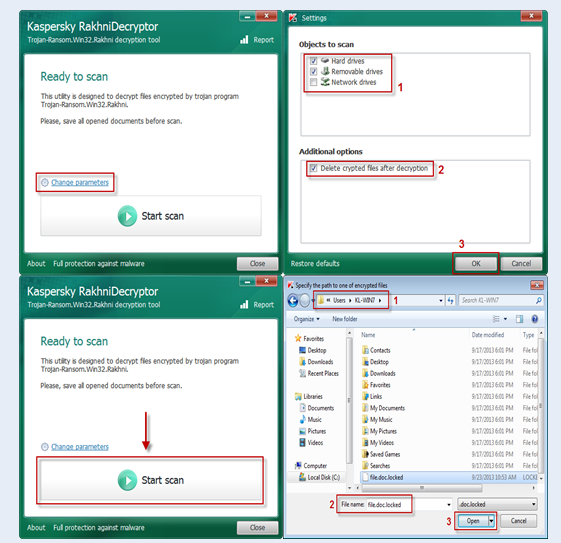Click Start scan in bottom RakhniDecryptor window
The height and width of the screenshot is (543, 561).
151,480
